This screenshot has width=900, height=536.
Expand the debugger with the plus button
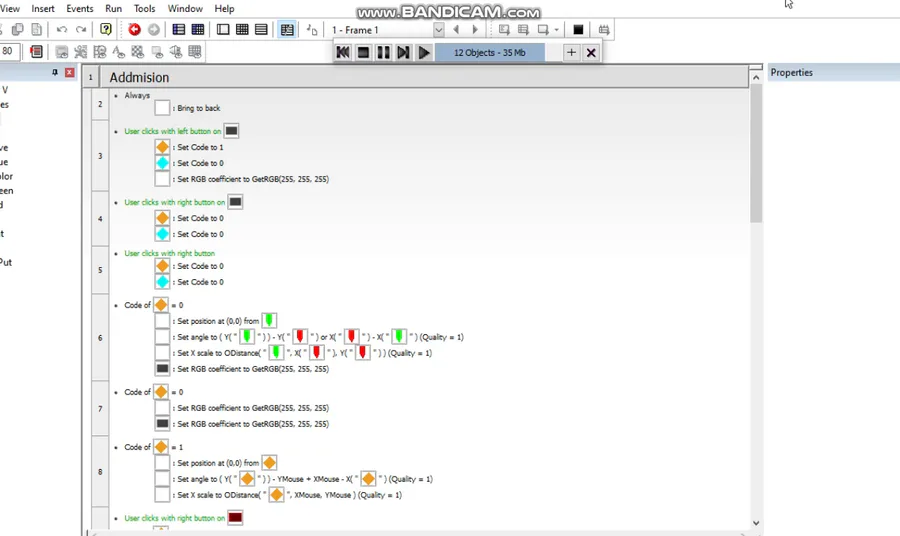pos(571,52)
